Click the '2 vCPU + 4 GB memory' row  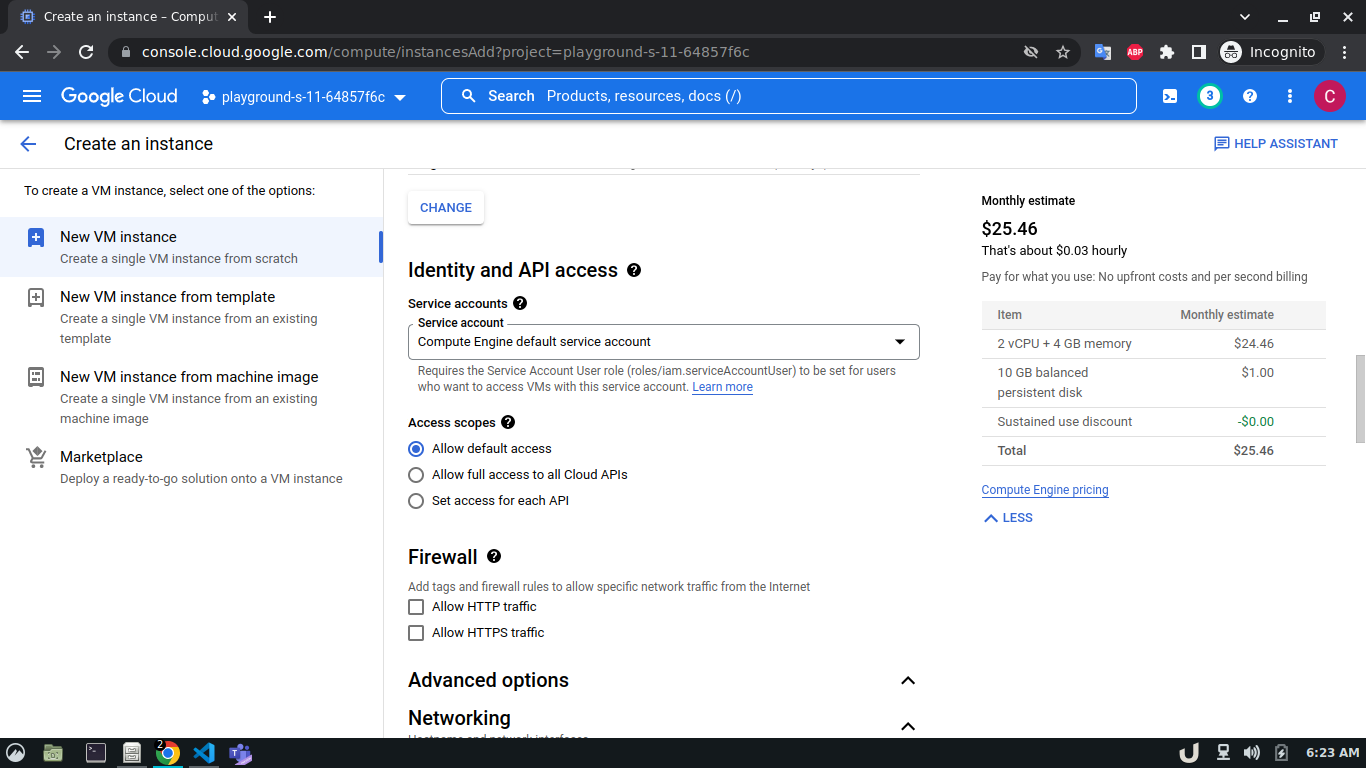coord(1153,344)
